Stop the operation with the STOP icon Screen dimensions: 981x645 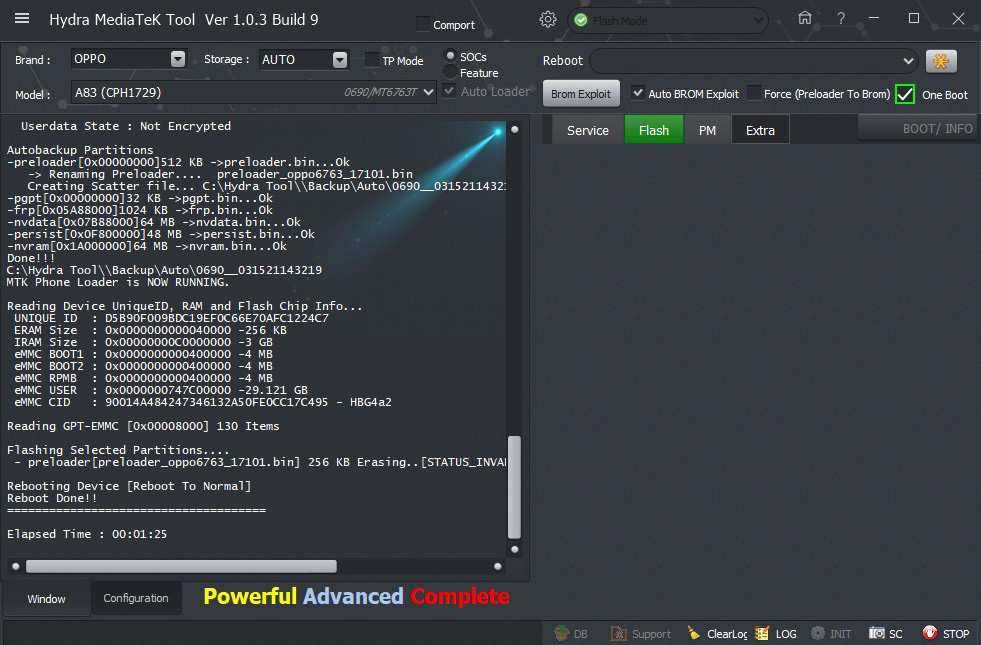946,633
